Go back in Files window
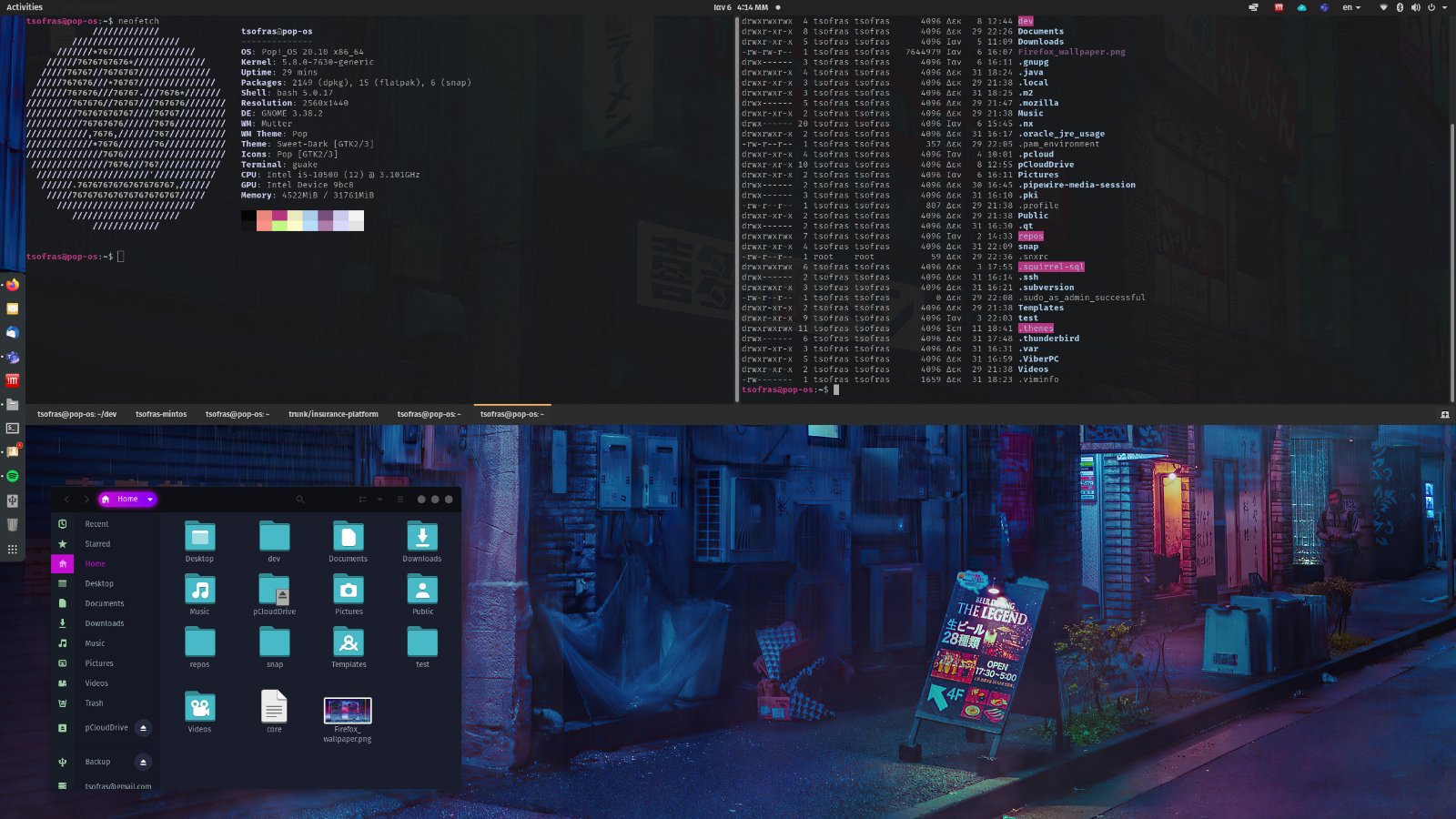This screenshot has width=1456, height=819. [x=66, y=499]
